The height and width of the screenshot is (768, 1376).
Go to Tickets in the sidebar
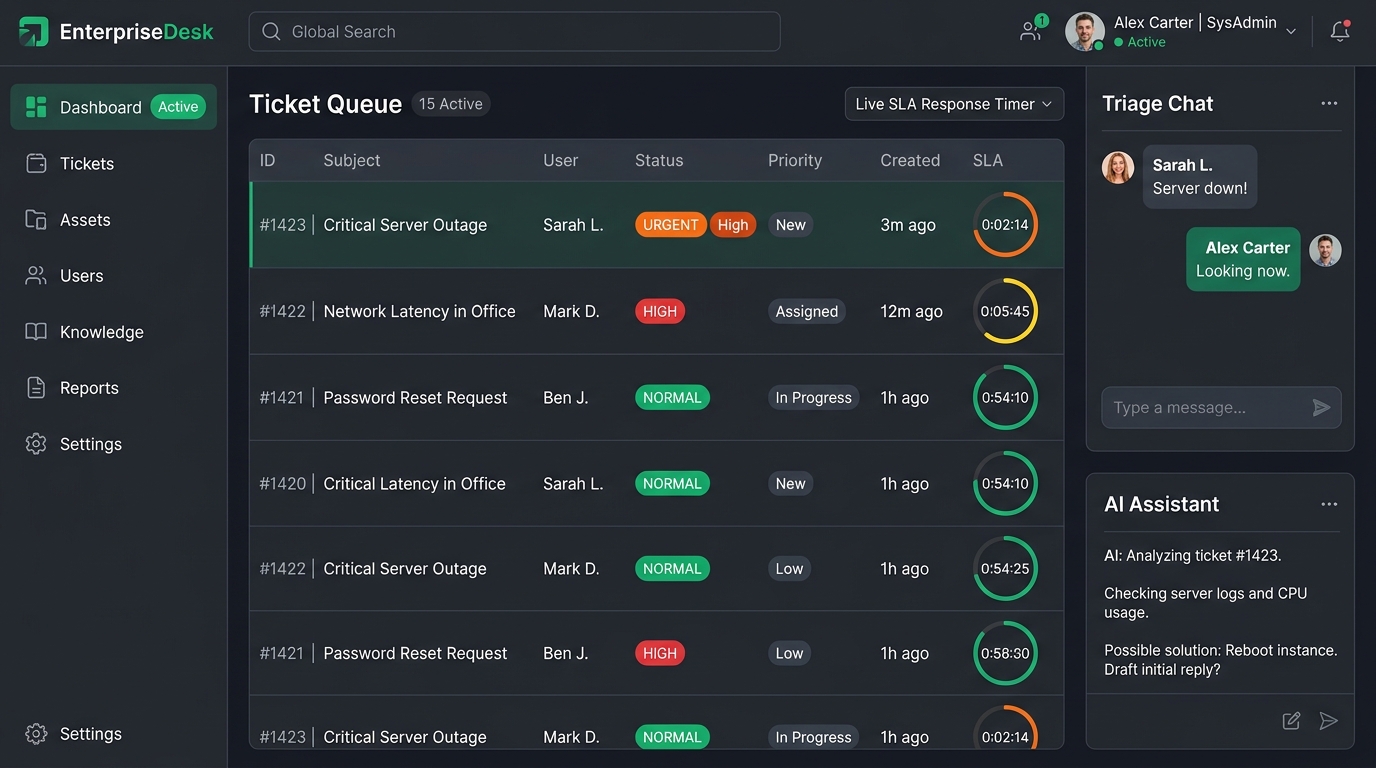[x=87, y=163]
